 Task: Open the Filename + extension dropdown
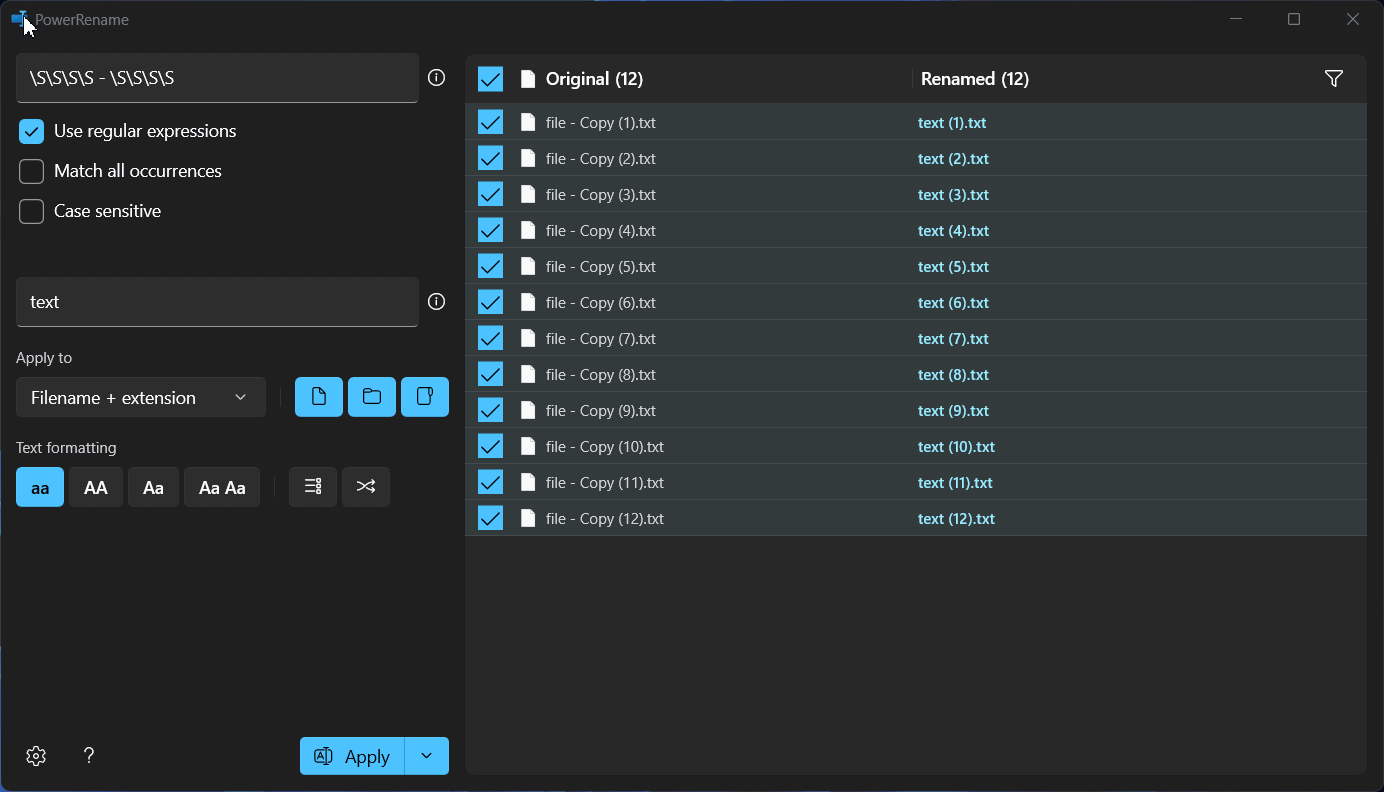point(141,397)
